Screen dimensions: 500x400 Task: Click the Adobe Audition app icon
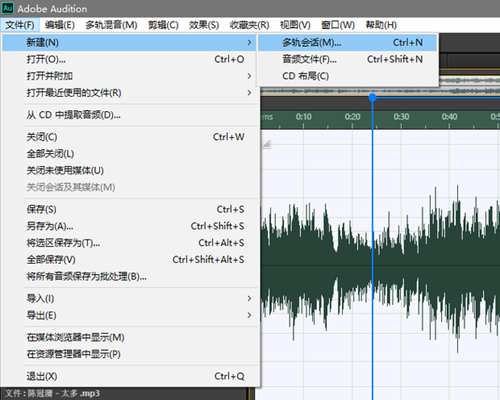7,8
